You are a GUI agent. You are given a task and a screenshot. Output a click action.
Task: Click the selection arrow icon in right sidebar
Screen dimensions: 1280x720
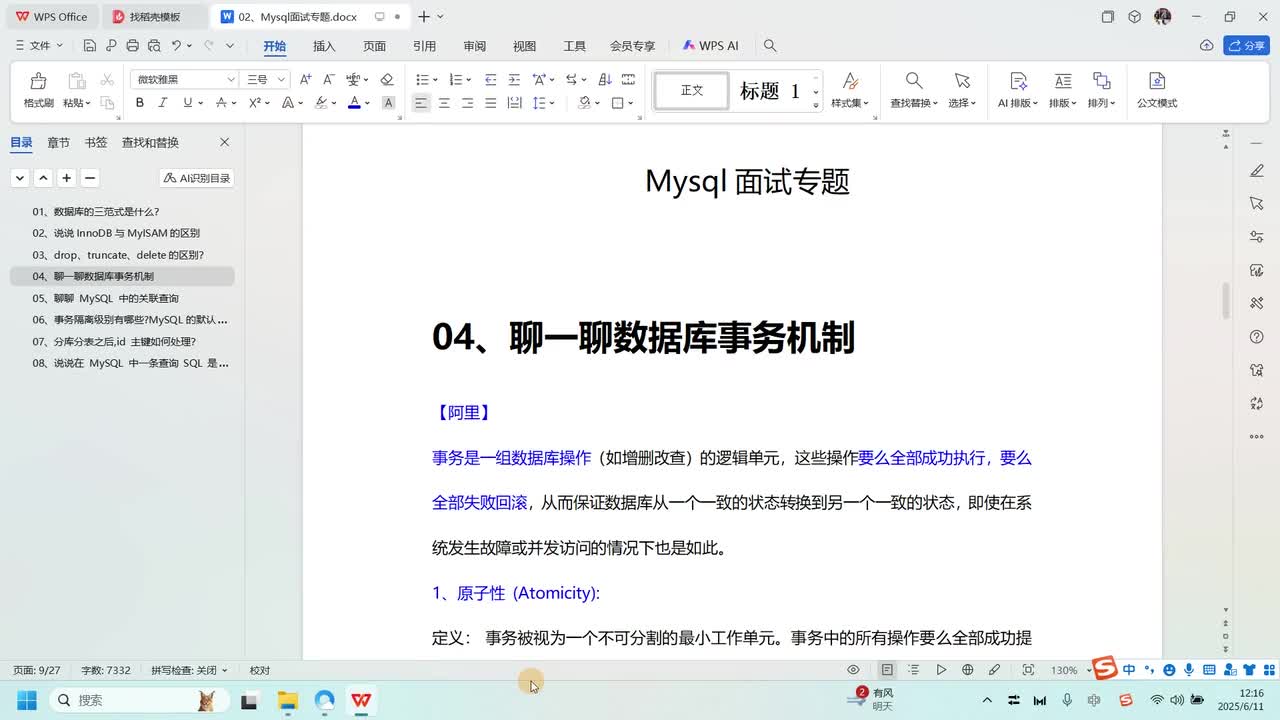point(1257,204)
